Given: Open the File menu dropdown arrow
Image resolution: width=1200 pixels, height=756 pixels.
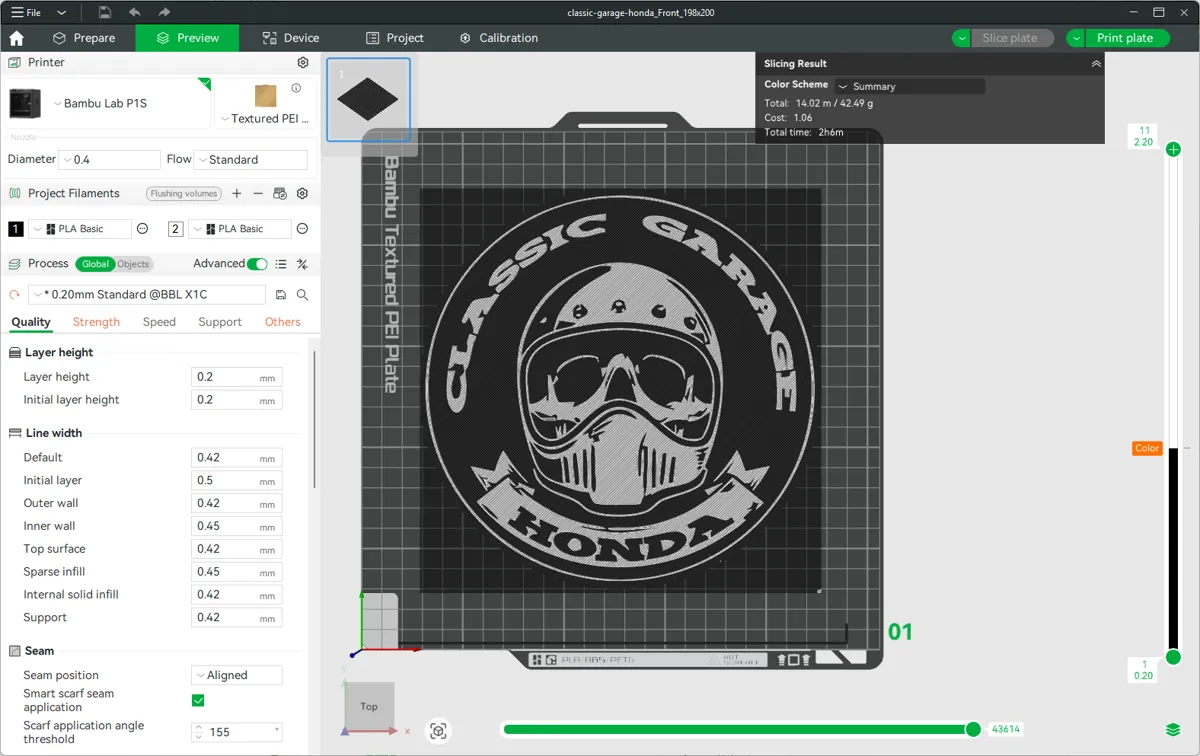Looking at the screenshot, I should click(61, 13).
